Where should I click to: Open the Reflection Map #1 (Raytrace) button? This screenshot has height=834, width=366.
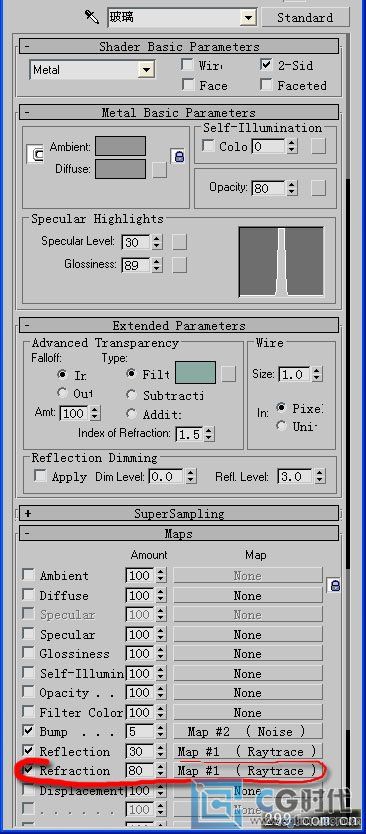tap(248, 751)
